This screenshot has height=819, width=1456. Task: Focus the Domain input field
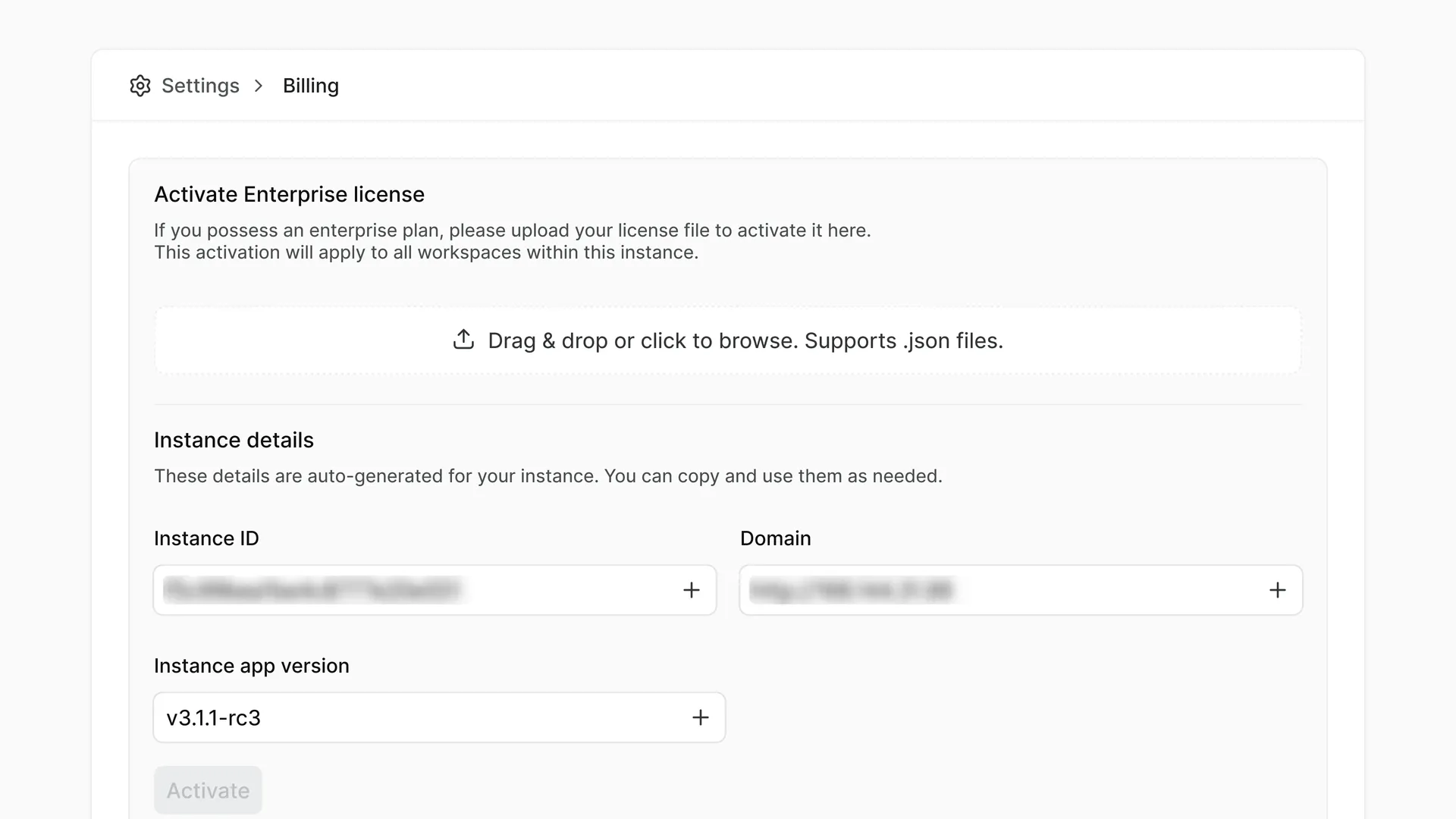[x=1021, y=590]
